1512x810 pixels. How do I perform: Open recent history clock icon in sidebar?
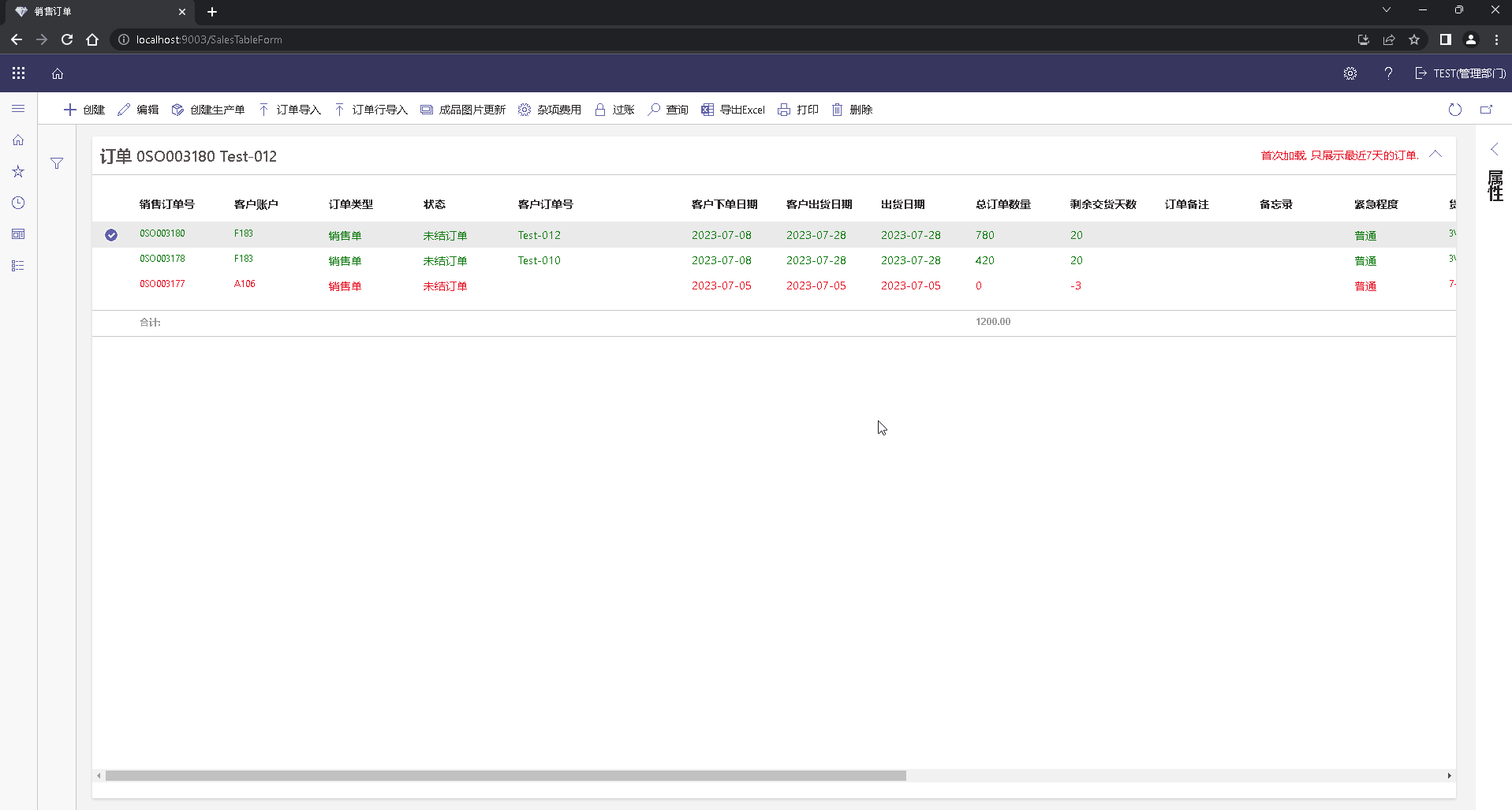tap(18, 203)
